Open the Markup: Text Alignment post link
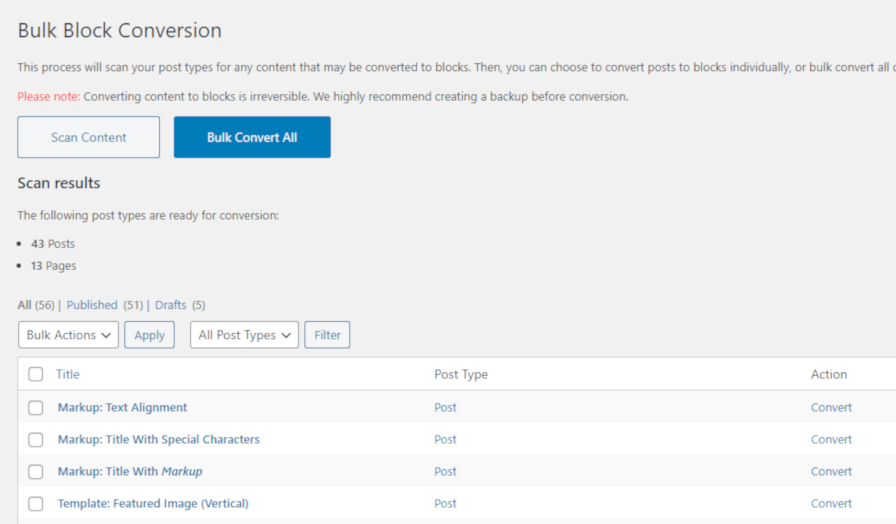896x524 pixels. click(122, 408)
